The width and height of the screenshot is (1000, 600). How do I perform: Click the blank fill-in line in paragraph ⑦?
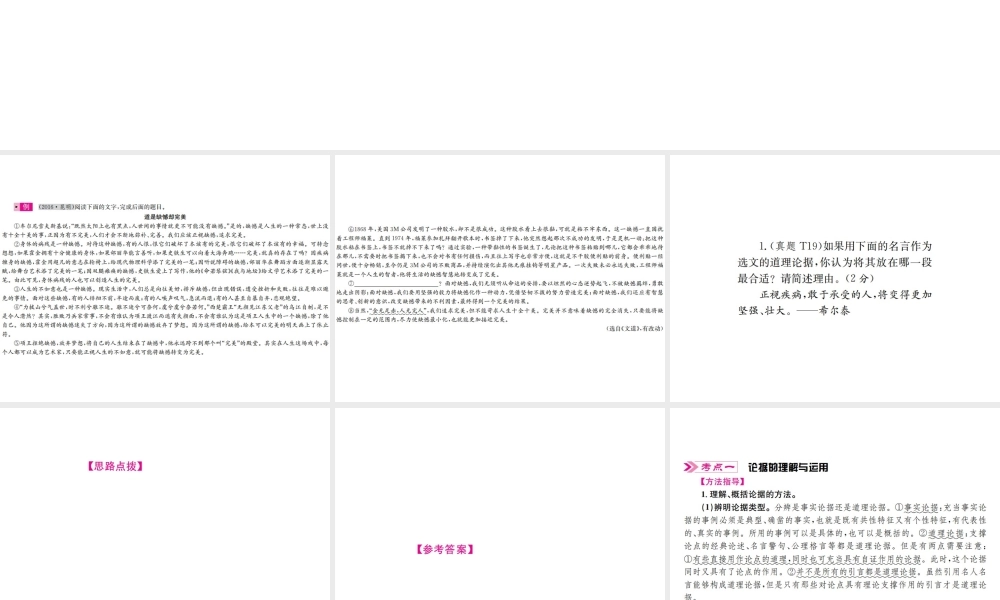click(397, 283)
